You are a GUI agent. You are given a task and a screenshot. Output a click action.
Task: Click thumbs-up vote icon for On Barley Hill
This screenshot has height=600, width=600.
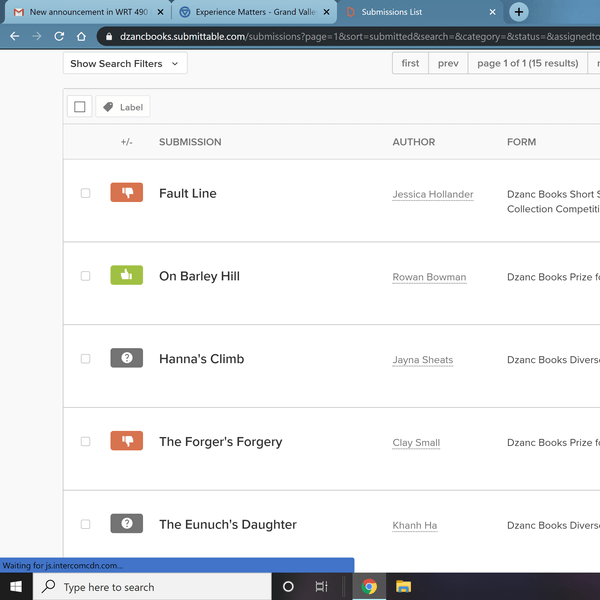click(x=127, y=276)
